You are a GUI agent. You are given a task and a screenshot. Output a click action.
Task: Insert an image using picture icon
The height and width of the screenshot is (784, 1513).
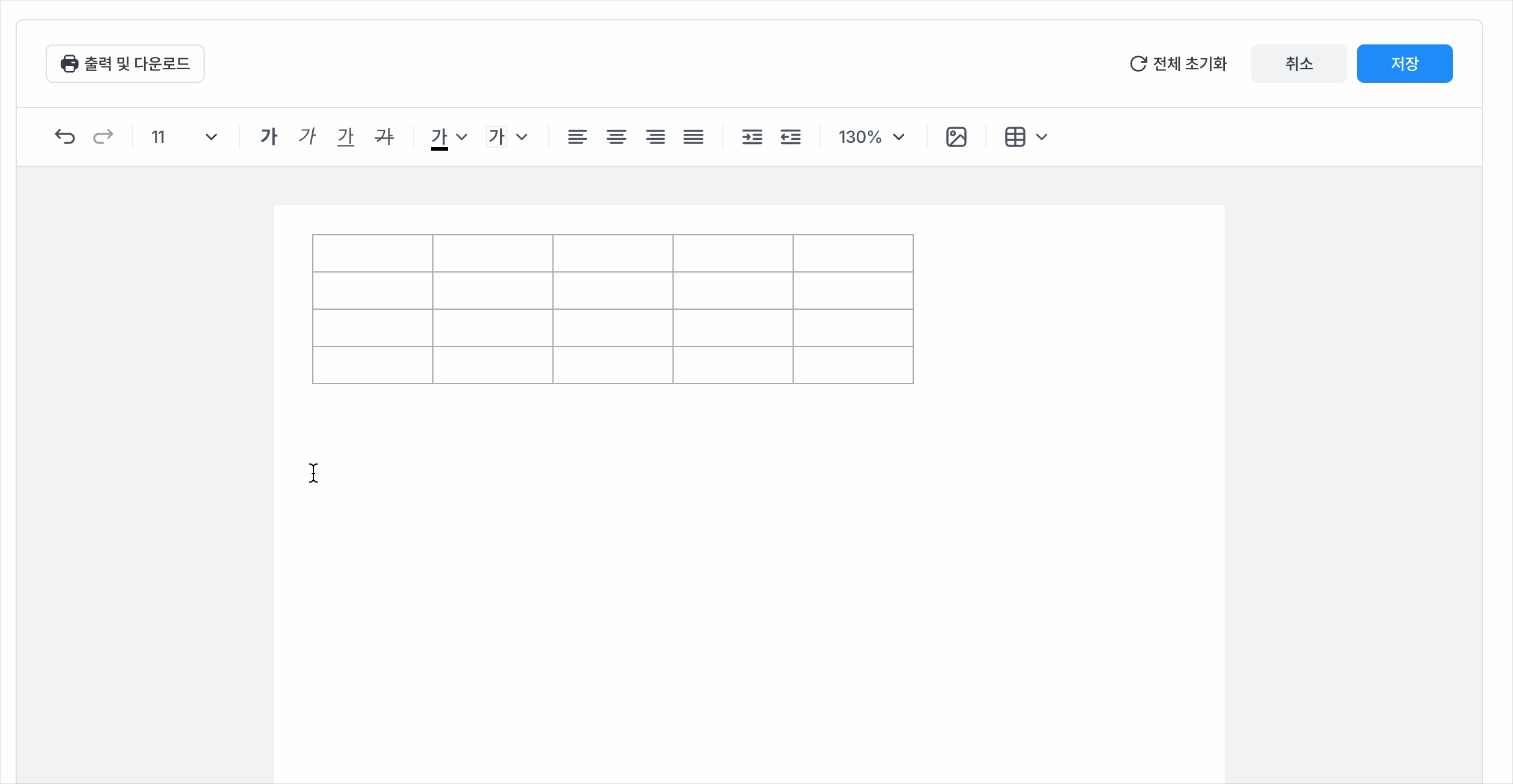point(956,137)
